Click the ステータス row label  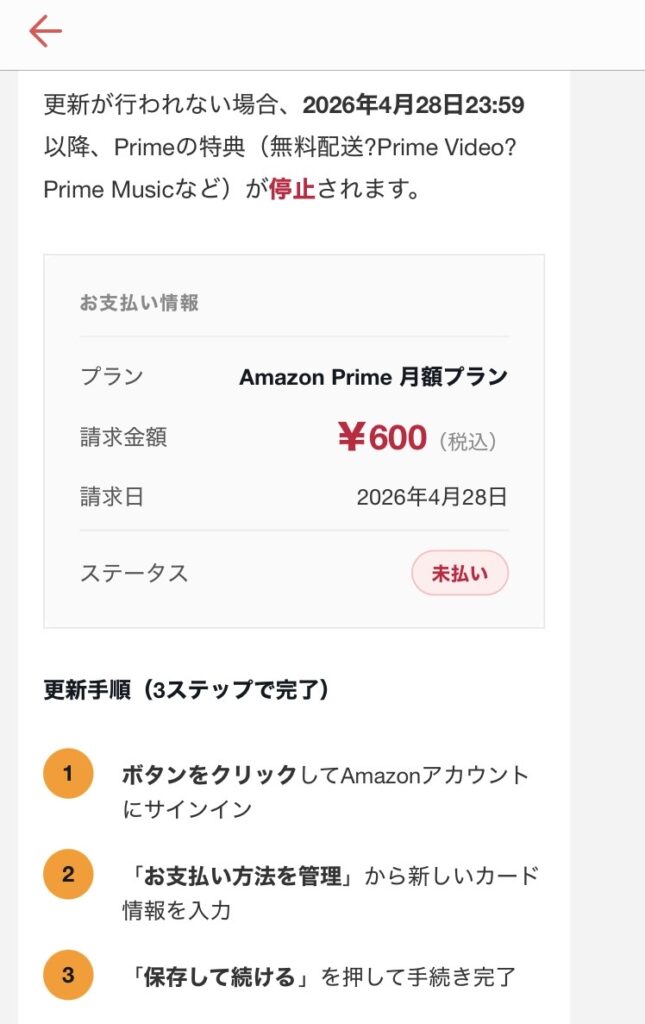(x=134, y=574)
